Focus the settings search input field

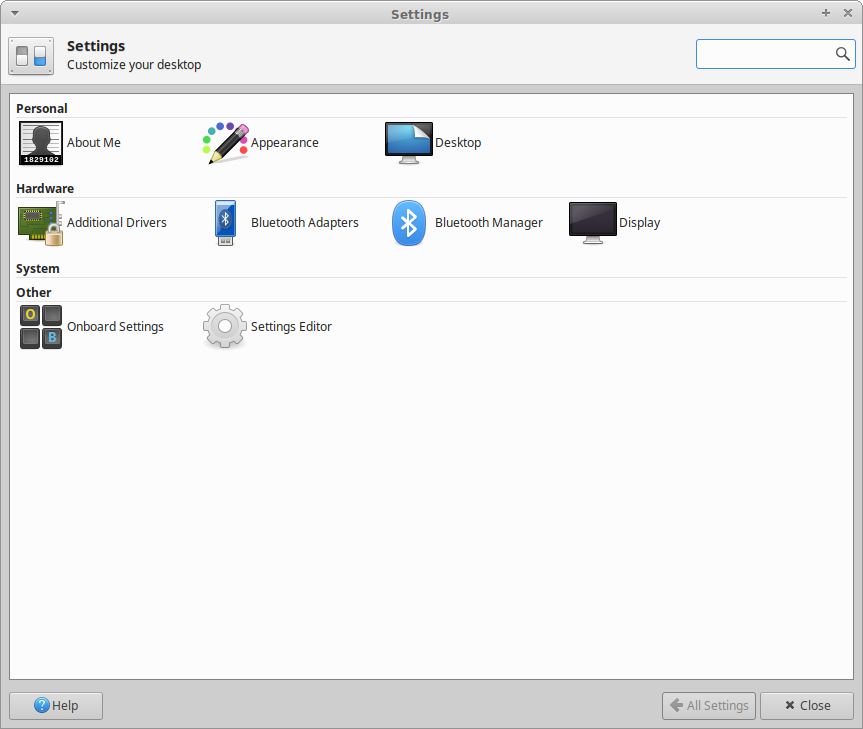(765, 54)
